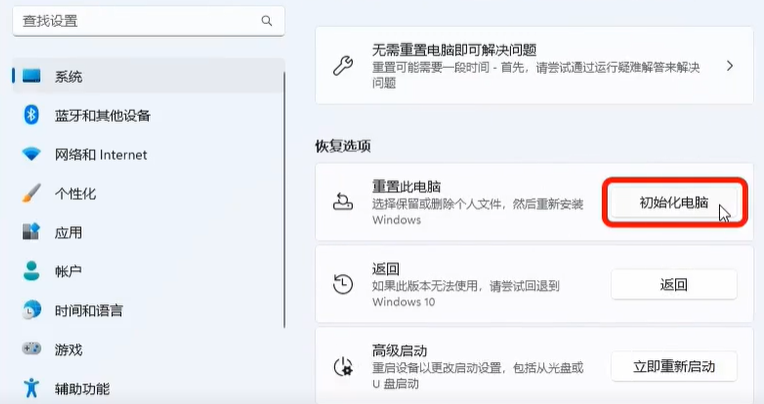Click the 恢复选项 section heading

[x=343, y=146]
